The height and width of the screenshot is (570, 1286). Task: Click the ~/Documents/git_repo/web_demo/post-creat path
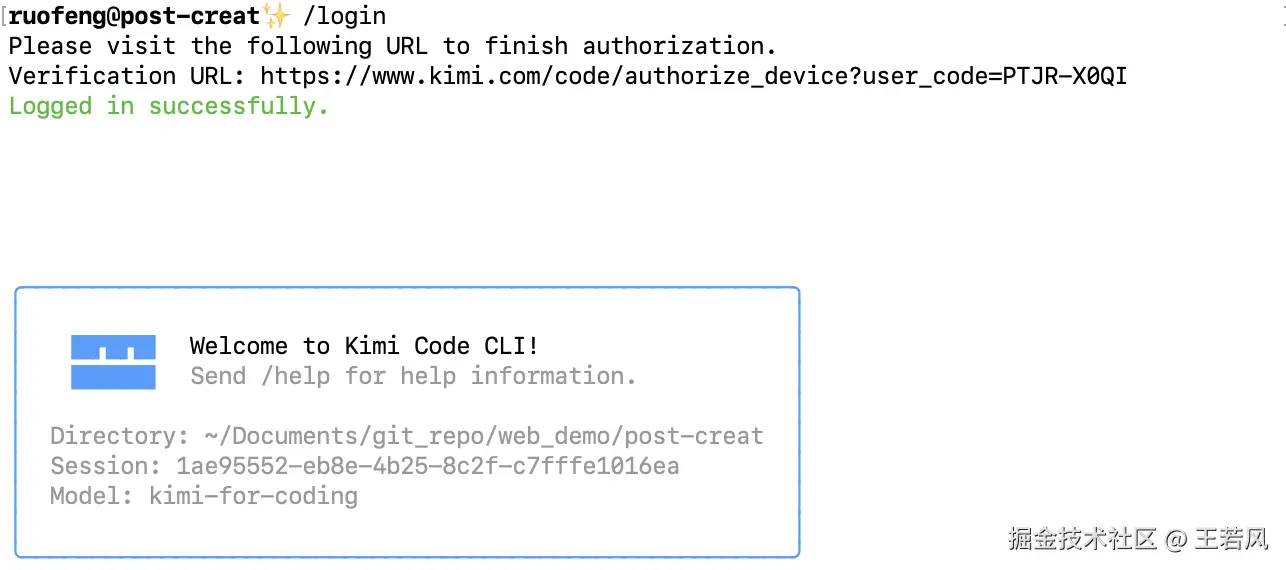(x=483, y=436)
